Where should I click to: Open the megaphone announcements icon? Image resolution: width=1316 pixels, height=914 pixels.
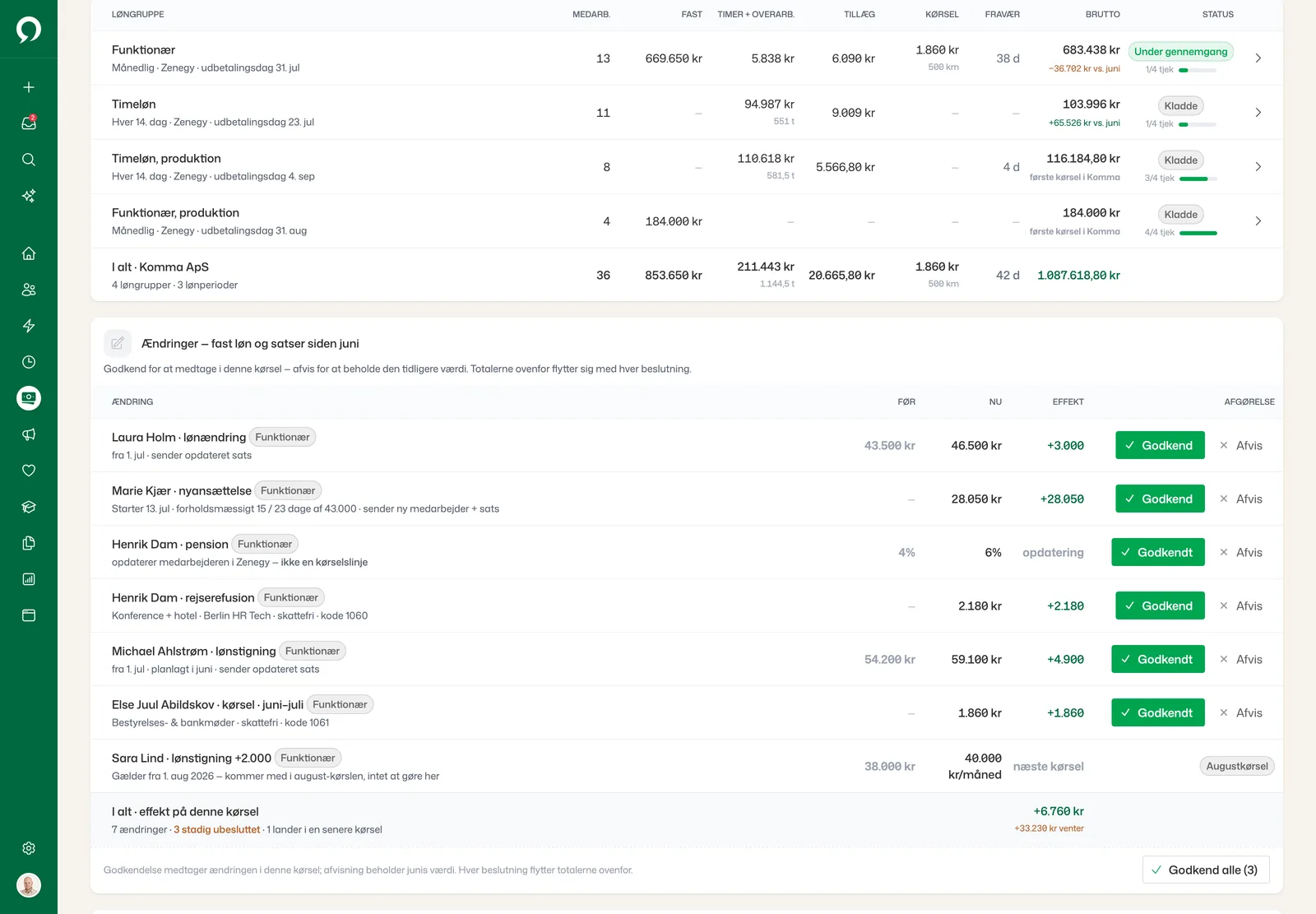pyautogui.click(x=29, y=434)
